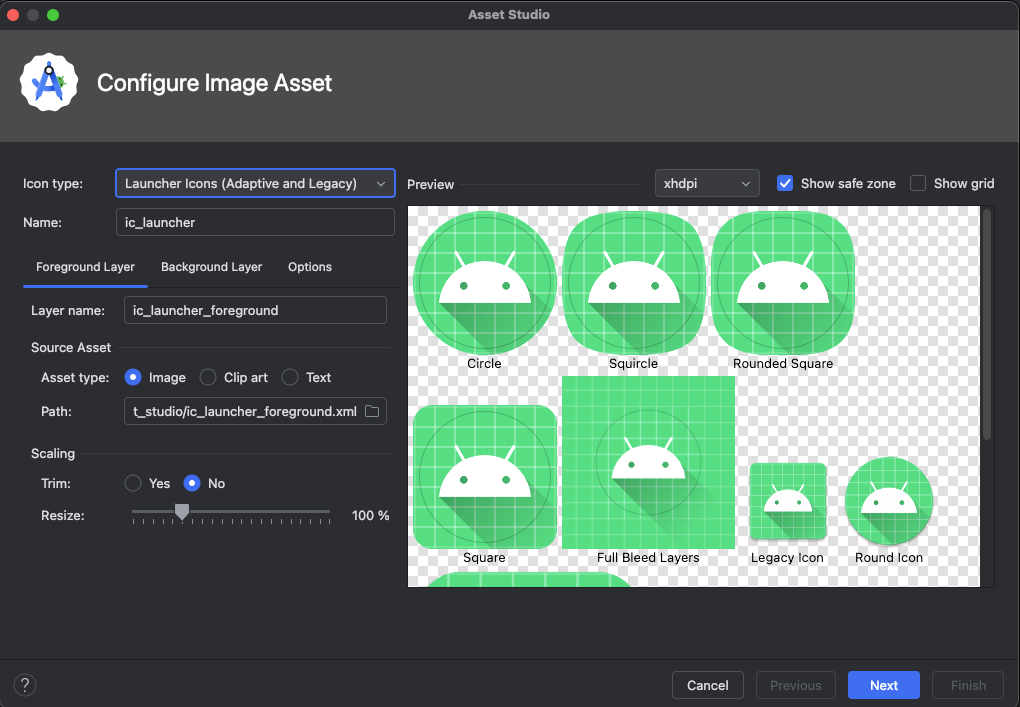Click the Configure Image Asset title
1020x707 pixels.
(215, 83)
